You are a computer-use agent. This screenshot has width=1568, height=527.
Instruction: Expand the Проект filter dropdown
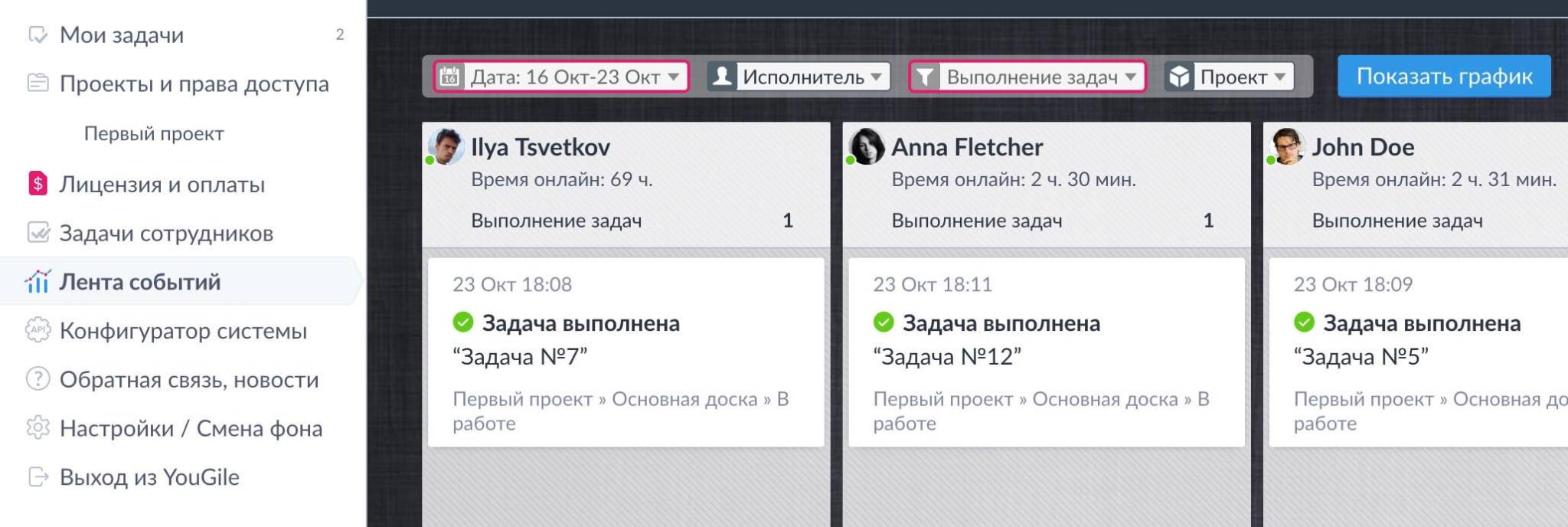[x=1230, y=77]
